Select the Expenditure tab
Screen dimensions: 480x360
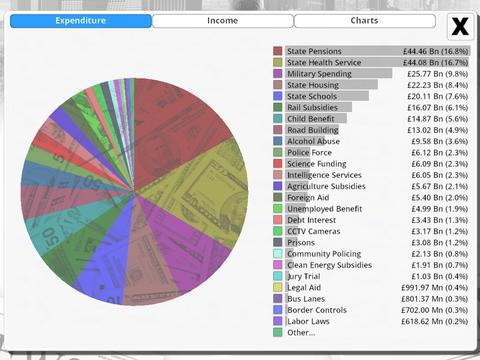pos(81,21)
